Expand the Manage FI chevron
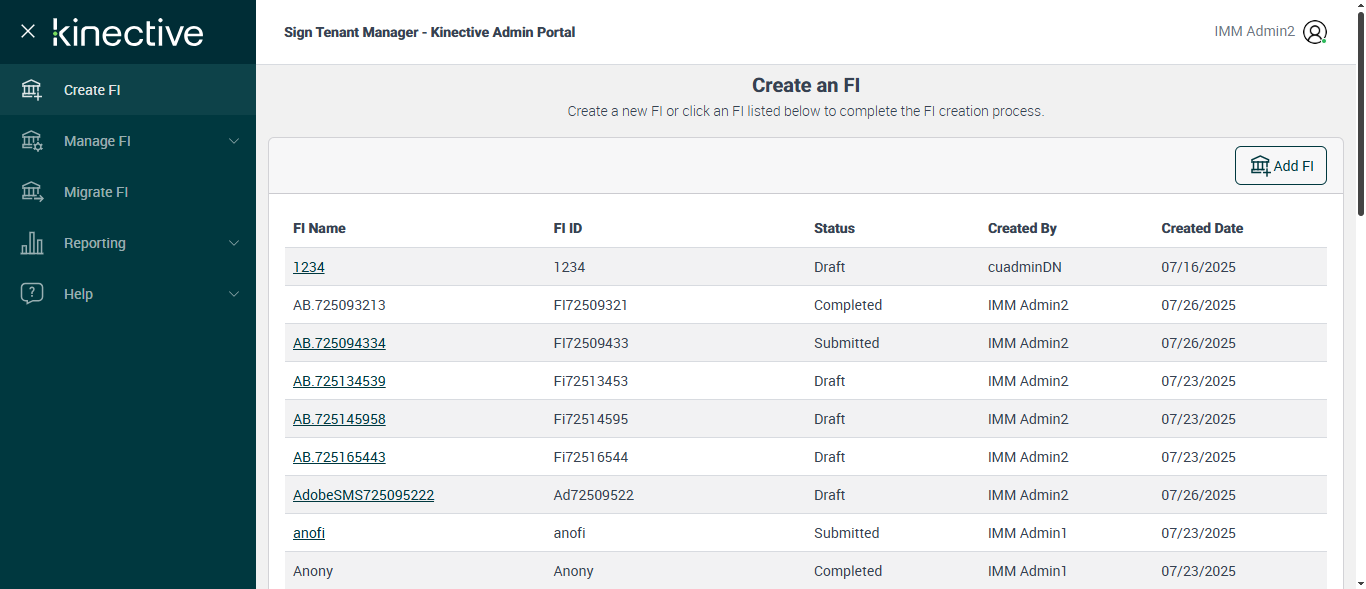The width and height of the screenshot is (1366, 589). click(x=234, y=141)
